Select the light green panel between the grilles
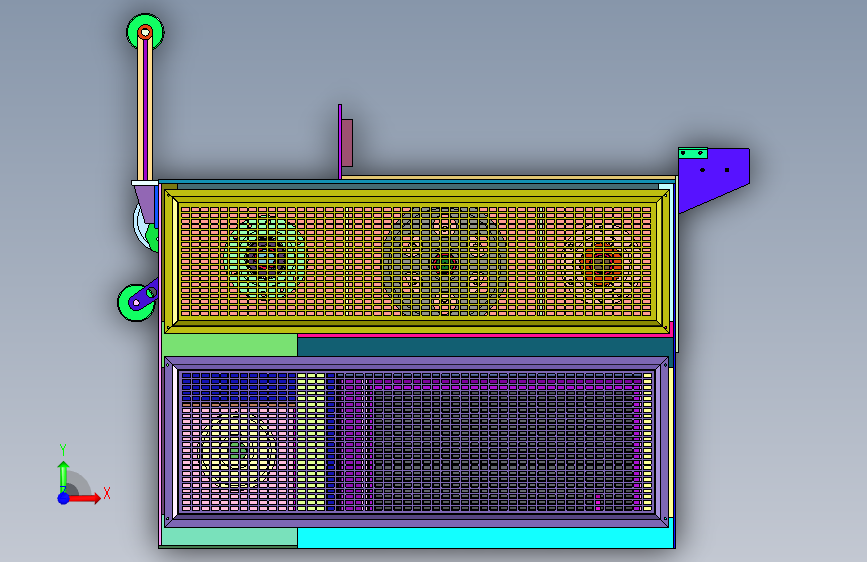Screen dimensions: 867x562 230,345
